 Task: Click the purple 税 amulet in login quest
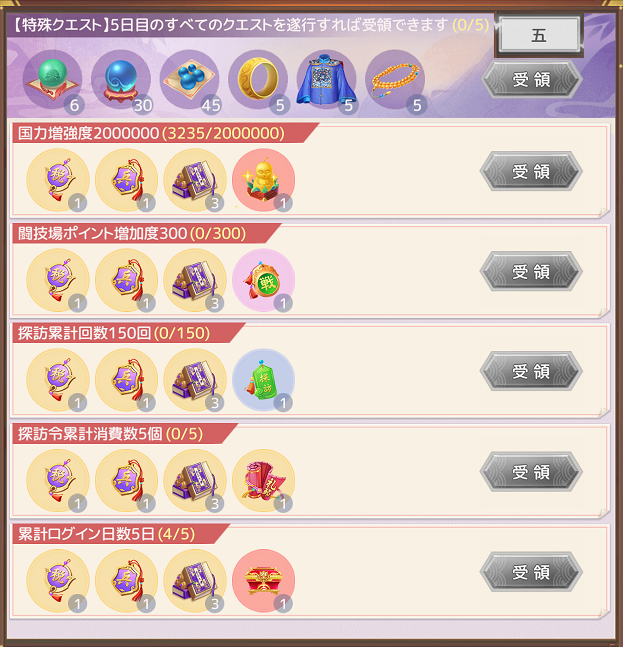coord(58,581)
